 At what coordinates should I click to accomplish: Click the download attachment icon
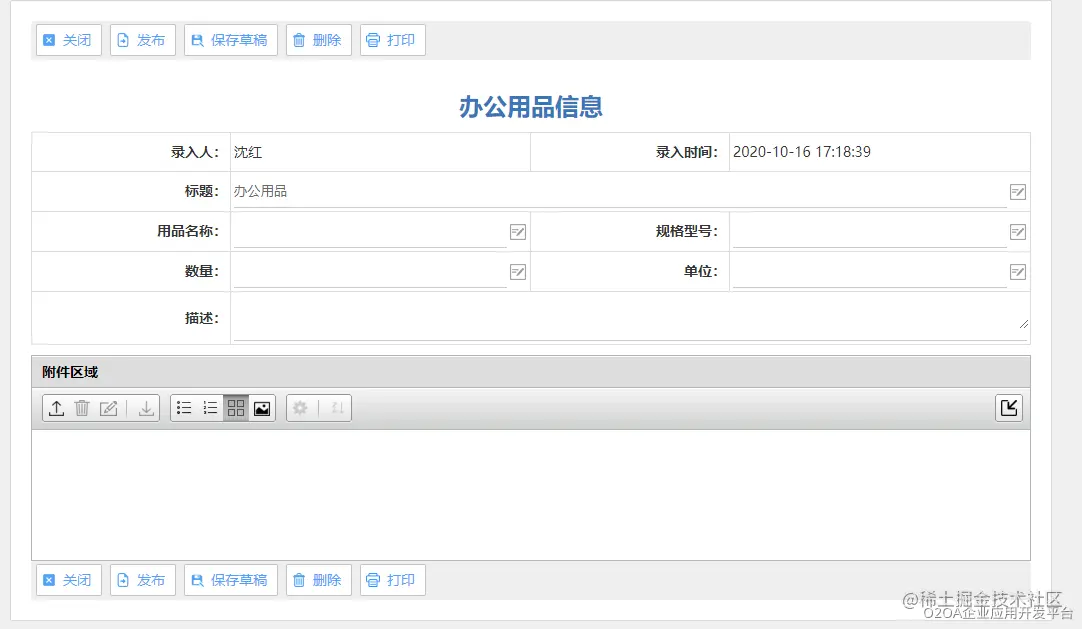point(146,408)
